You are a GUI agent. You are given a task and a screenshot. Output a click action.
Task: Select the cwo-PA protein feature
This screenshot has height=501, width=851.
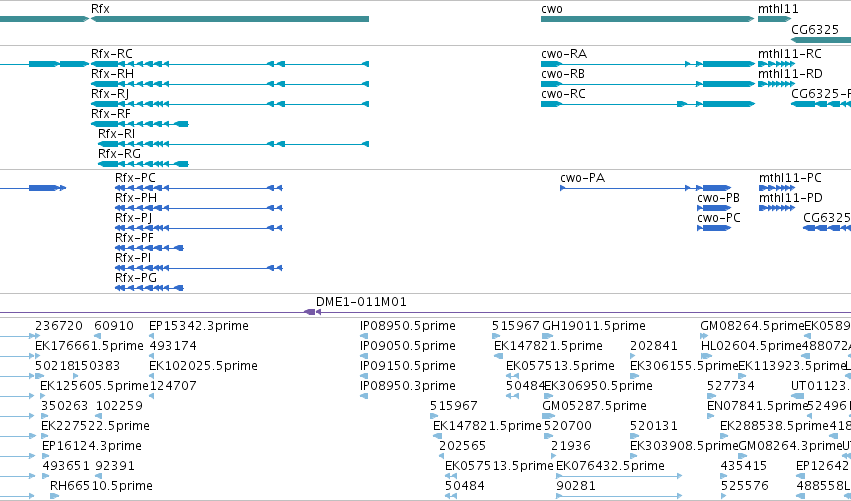[x=646, y=188]
